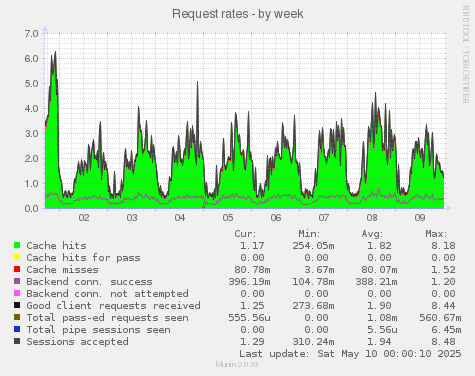Screen dimensions: 475x376
Task: Click the Sessions accepted current value 1.29
Action: point(252,342)
